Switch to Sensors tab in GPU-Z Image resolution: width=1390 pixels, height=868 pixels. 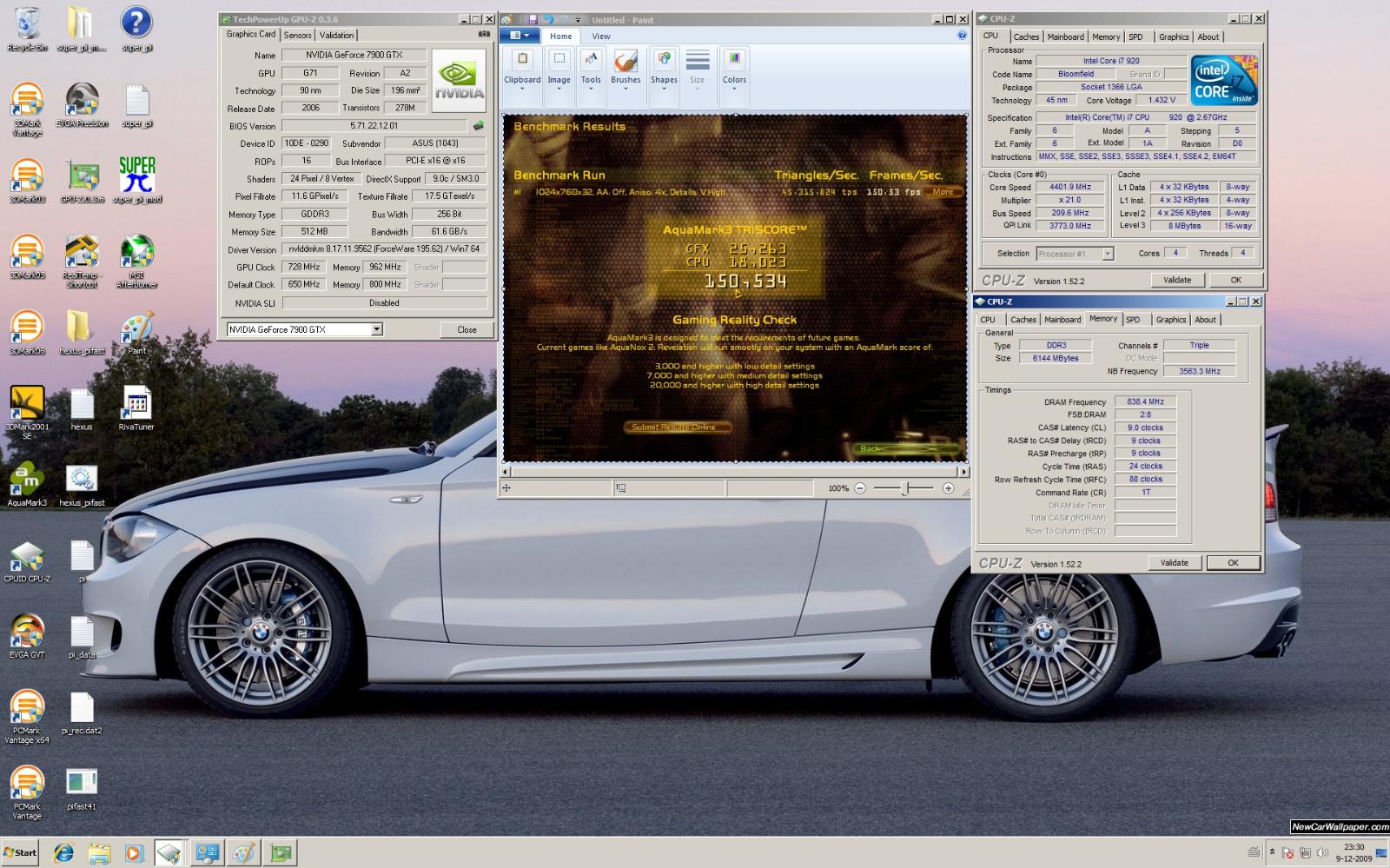(x=297, y=35)
